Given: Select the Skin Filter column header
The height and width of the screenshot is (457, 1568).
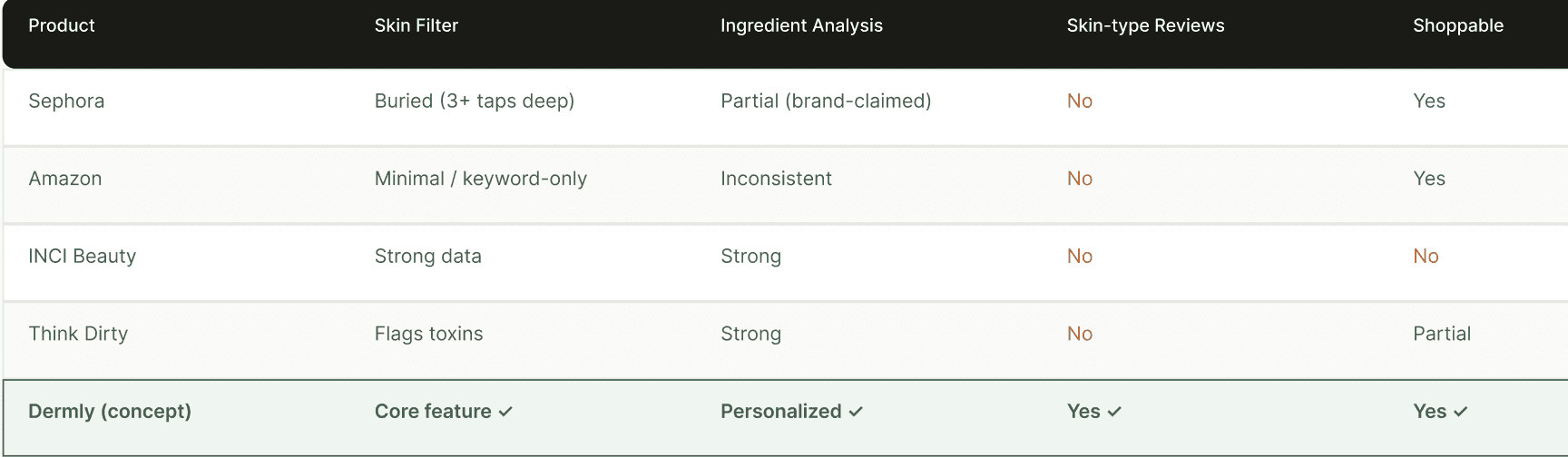Looking at the screenshot, I should [x=416, y=25].
